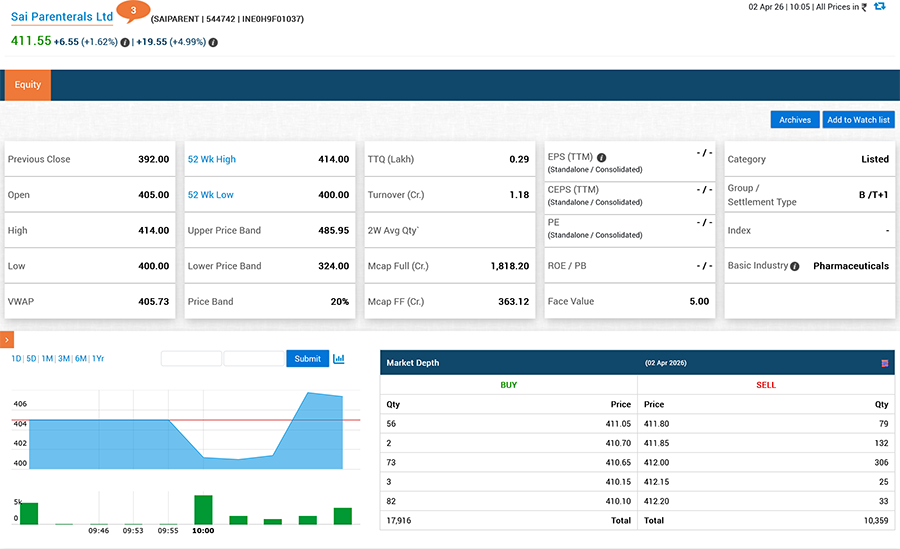Click the small icon in Market Depth header
The width and height of the screenshot is (900, 549).
coord(885,363)
